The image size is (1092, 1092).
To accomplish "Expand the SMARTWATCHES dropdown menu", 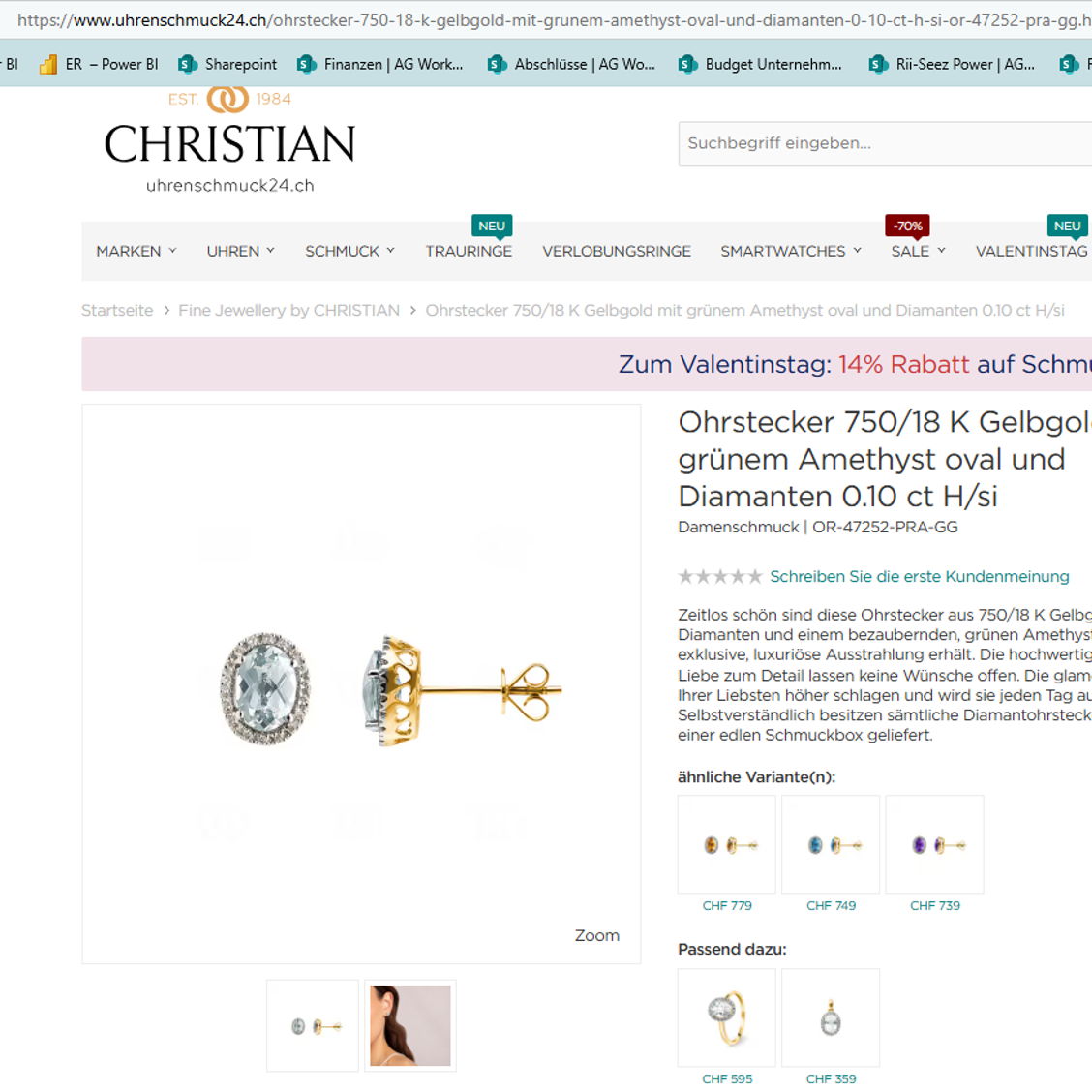I will (791, 251).
